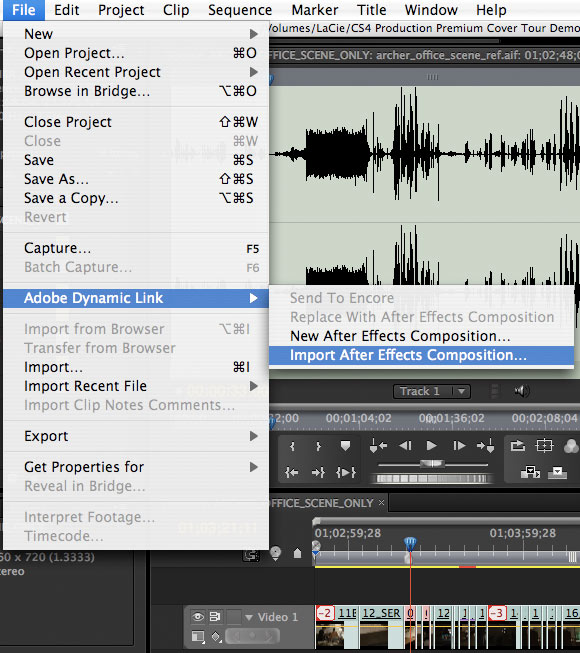Expand the Import Recent File submenu

tap(136, 386)
